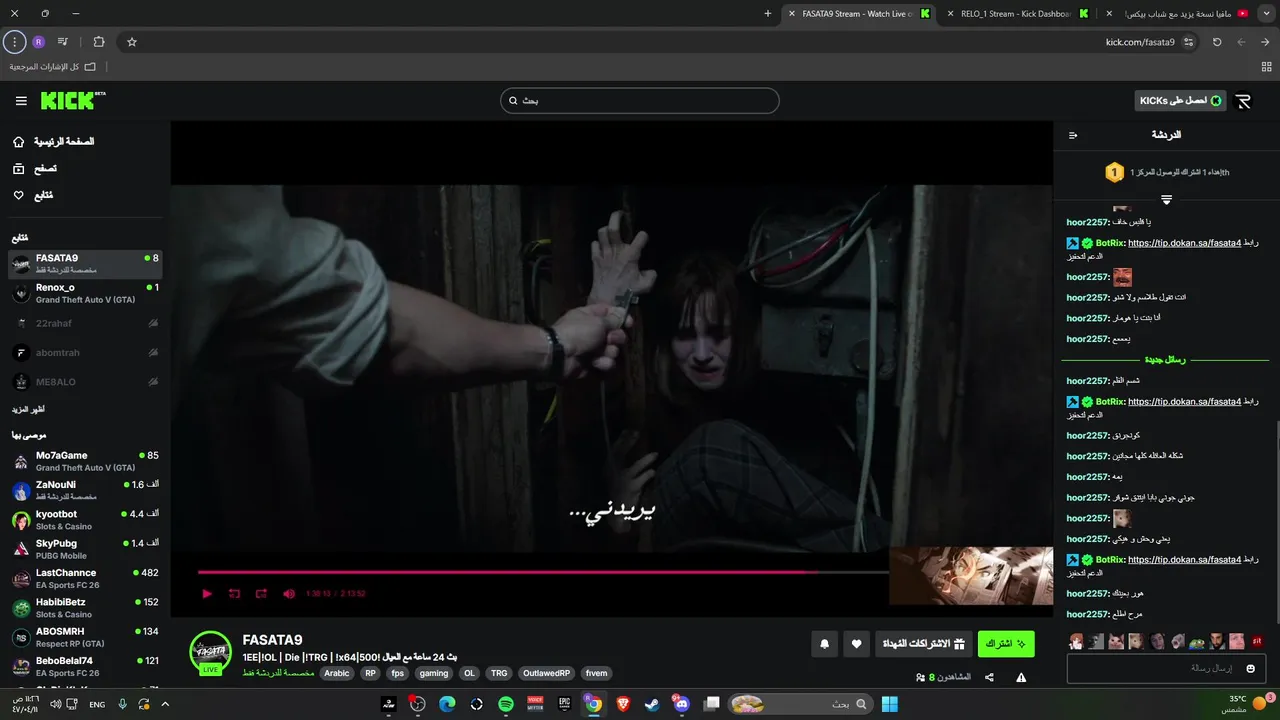This screenshot has width=1280, height=720.
Task: Click the Get KICKs button
Action: point(1181,101)
